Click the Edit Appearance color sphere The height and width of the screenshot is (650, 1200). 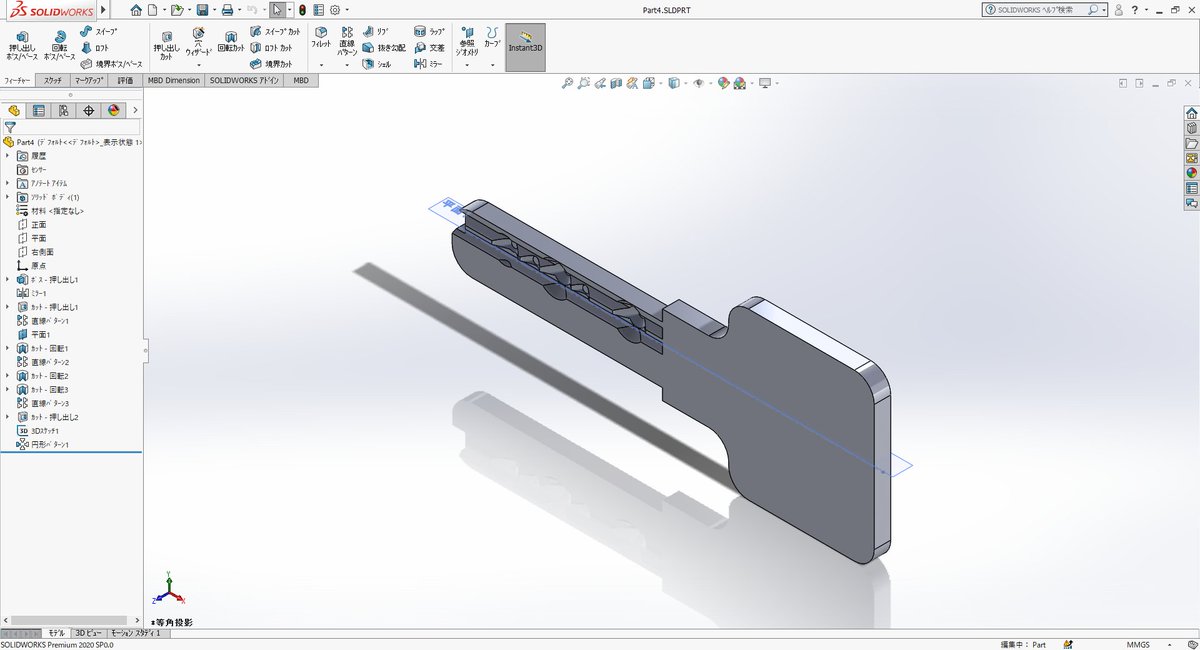(723, 83)
